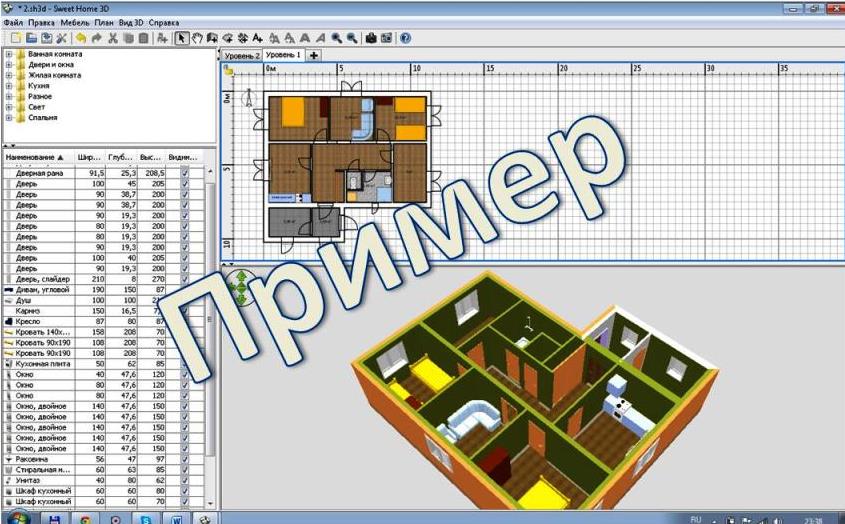Redo the last undone action

tap(96, 38)
